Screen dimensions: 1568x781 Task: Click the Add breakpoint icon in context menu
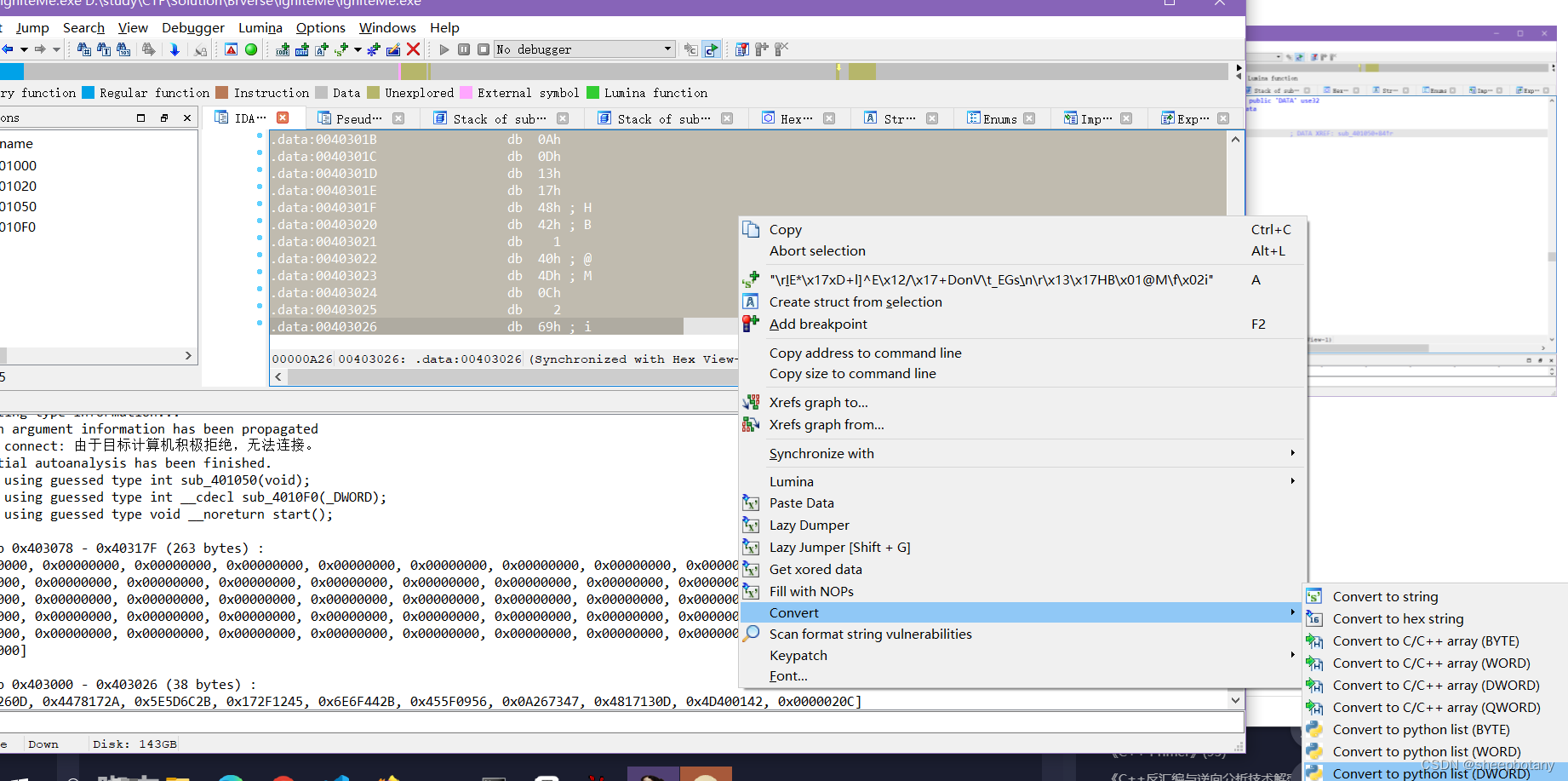[x=751, y=324]
